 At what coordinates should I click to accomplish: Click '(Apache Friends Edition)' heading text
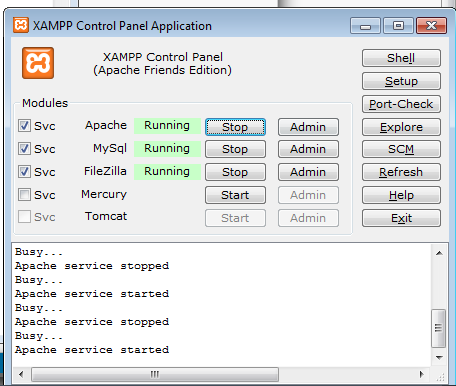click(162, 70)
